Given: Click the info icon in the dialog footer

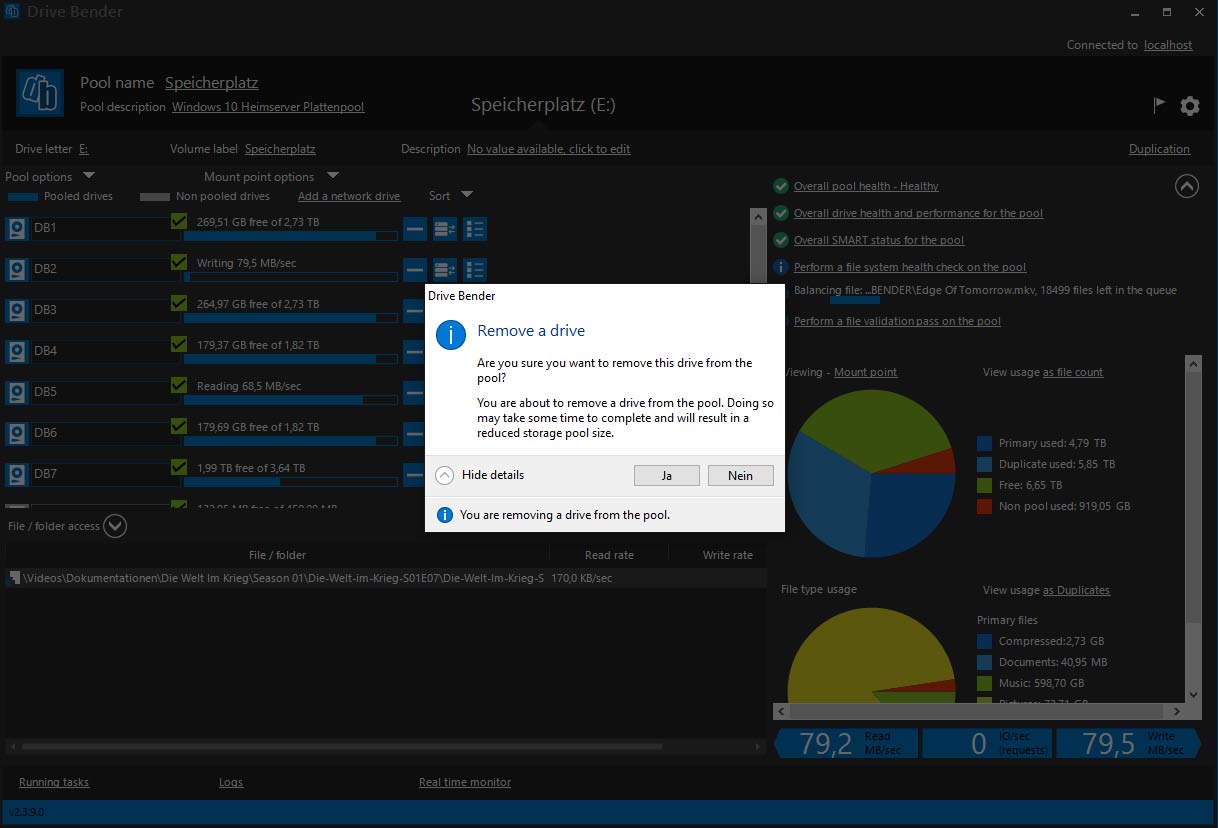Looking at the screenshot, I should [x=445, y=515].
